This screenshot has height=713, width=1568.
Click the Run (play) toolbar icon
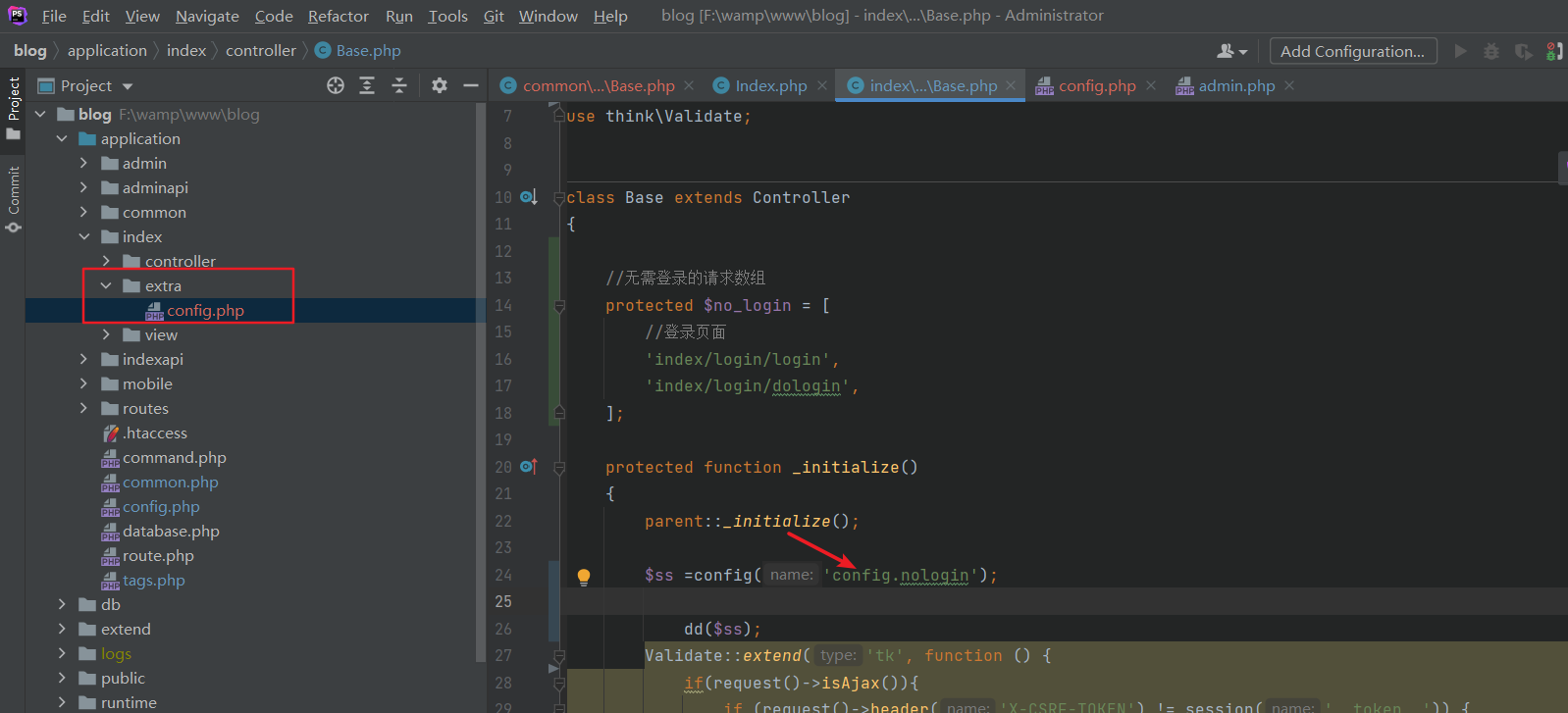click(x=1460, y=51)
